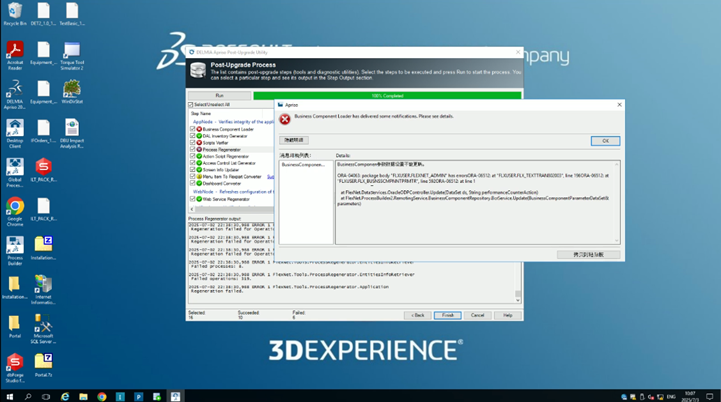The height and width of the screenshot is (402, 721).
Task: Open the Desktop Client shortcut
Action: coord(15,134)
